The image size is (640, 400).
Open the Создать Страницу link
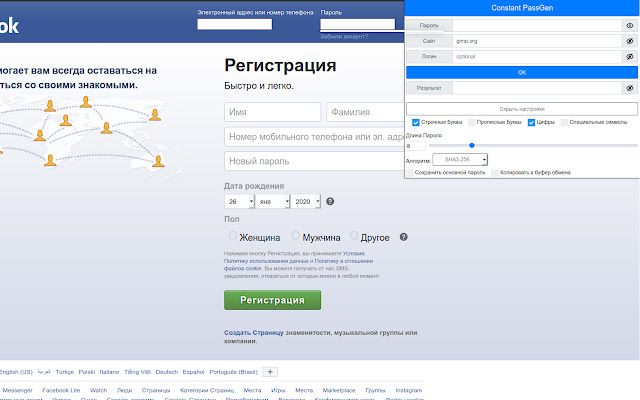pos(253,333)
